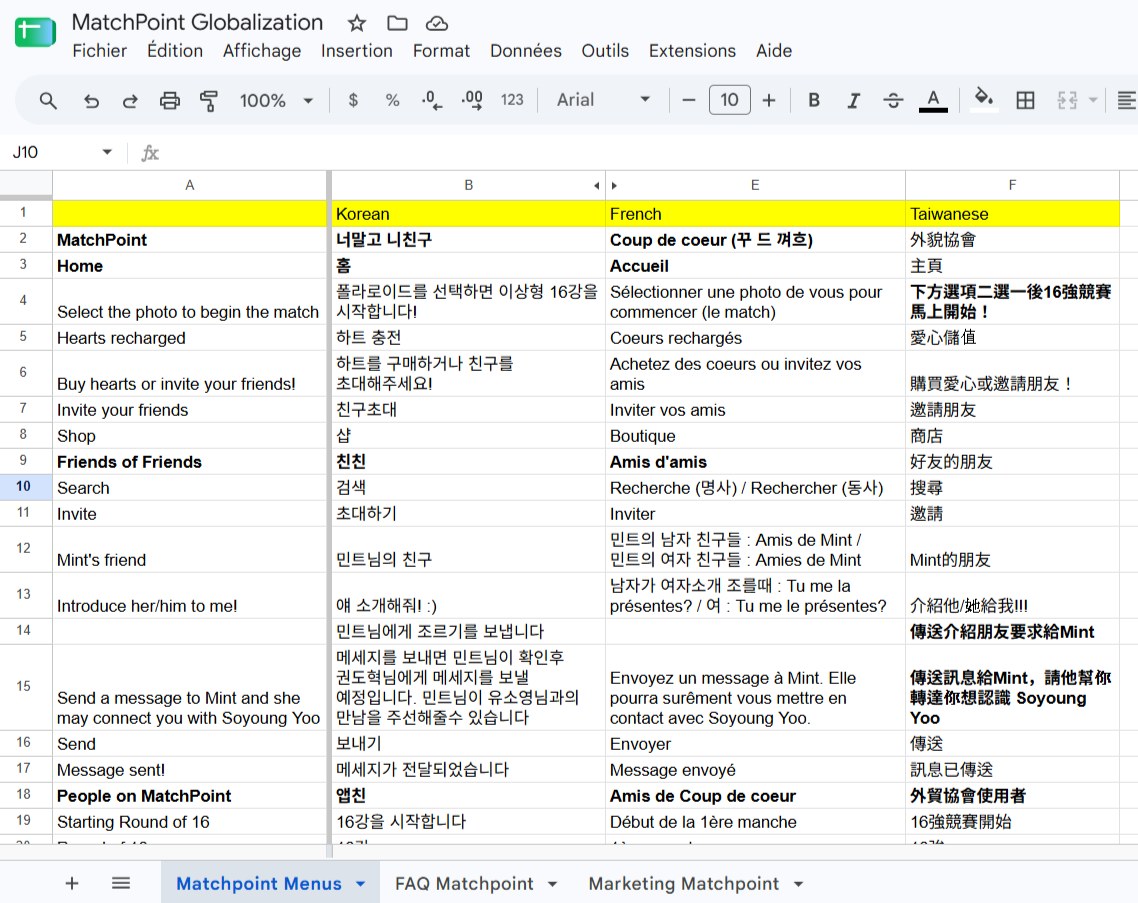Screen dimensions: 1138x903
Task: Open the Aide menu
Action: click(774, 51)
